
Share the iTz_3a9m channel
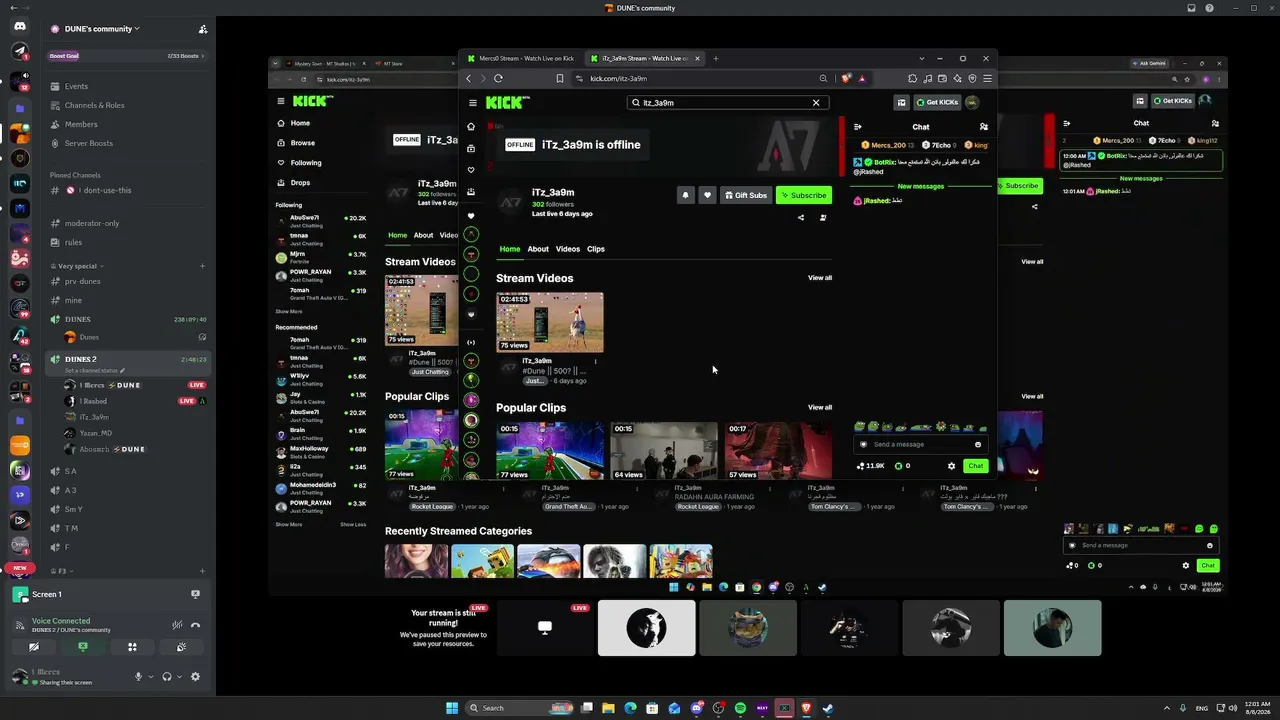tap(800, 217)
